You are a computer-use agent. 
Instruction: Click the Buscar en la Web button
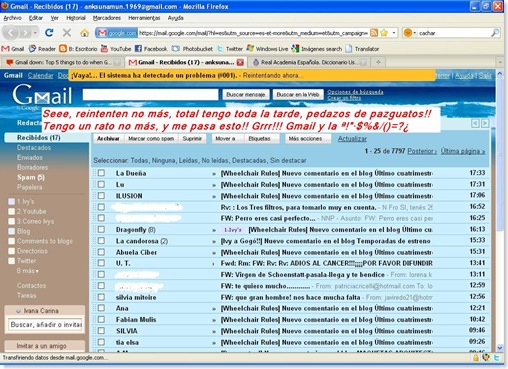298,95
